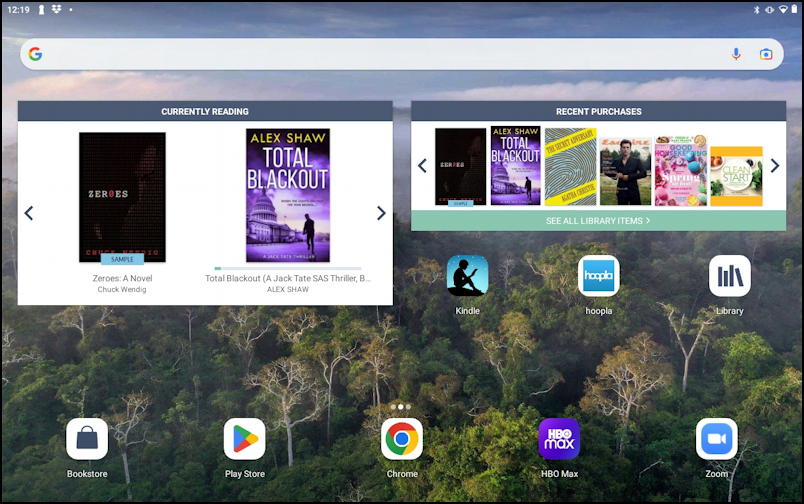Tap the Recent Purchases widget header
Image resolution: width=804 pixels, height=504 pixels.
[x=598, y=111]
